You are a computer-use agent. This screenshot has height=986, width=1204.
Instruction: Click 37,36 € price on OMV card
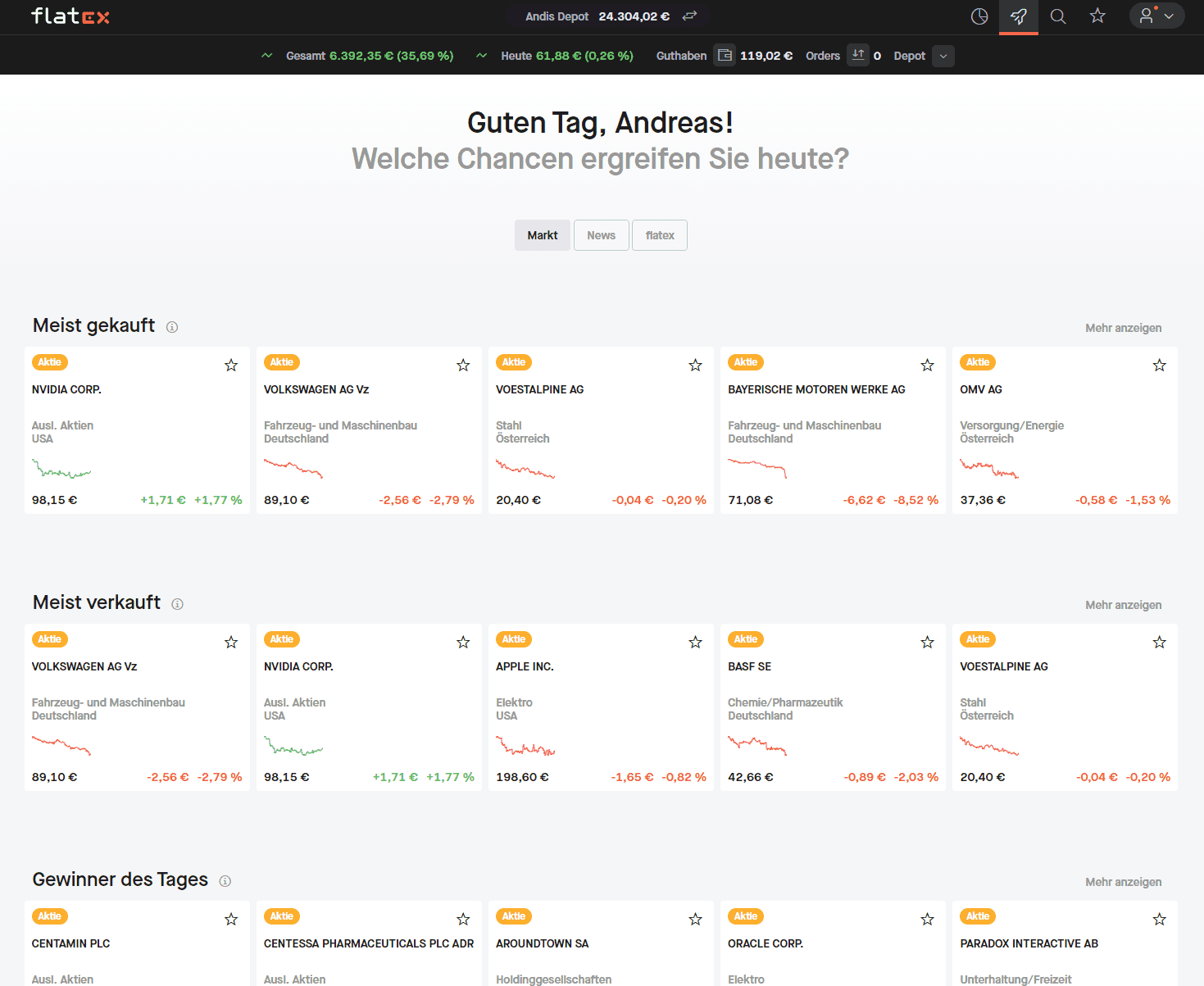983,500
